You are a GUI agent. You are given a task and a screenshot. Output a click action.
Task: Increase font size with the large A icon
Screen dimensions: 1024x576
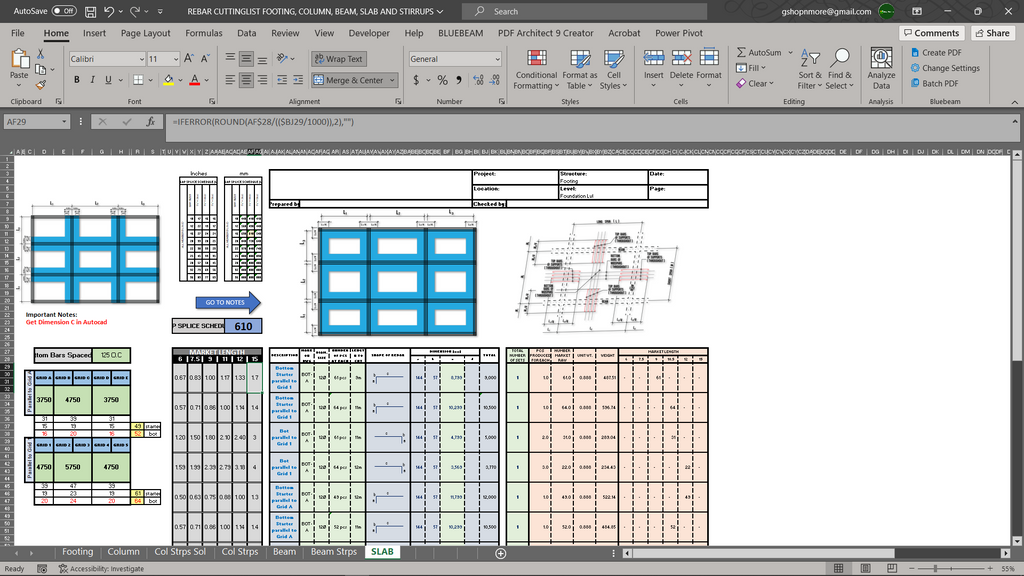click(x=189, y=59)
